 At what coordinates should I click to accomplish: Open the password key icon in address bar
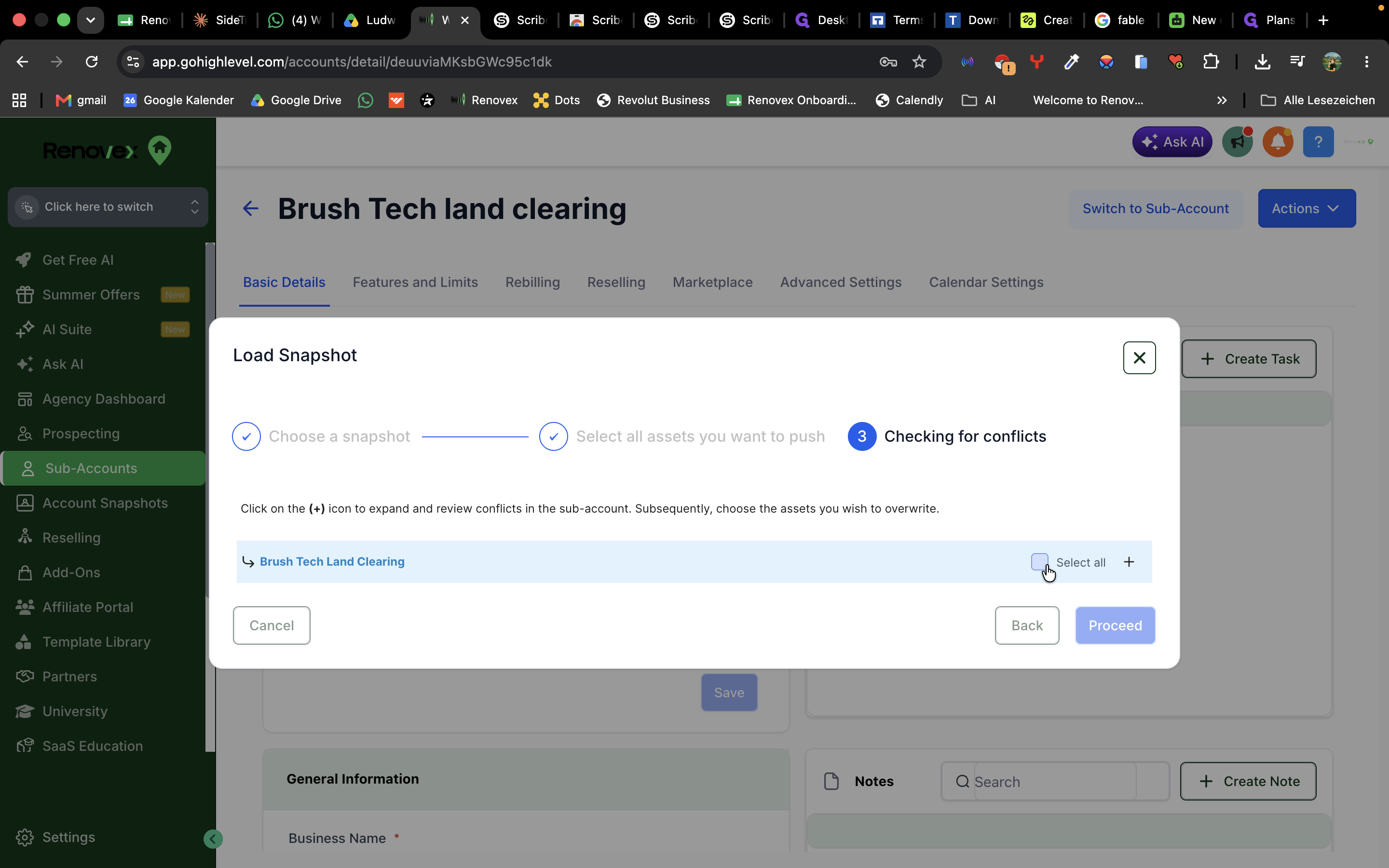(x=888, y=61)
